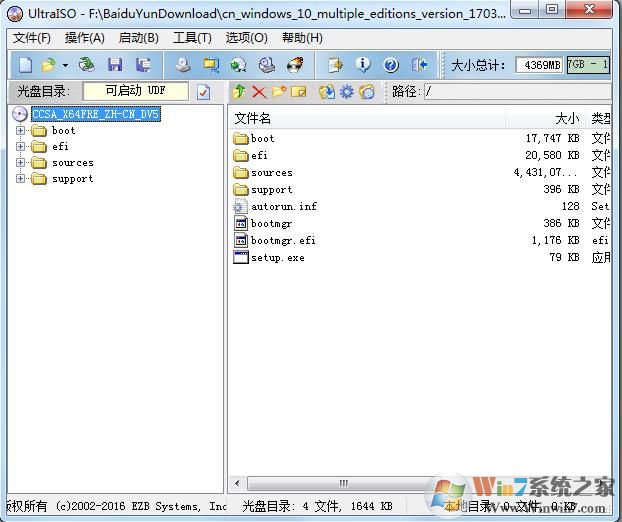The height and width of the screenshot is (522, 622).
Task: Open the dropdown arrow next to Open icon
Action: (x=65, y=65)
